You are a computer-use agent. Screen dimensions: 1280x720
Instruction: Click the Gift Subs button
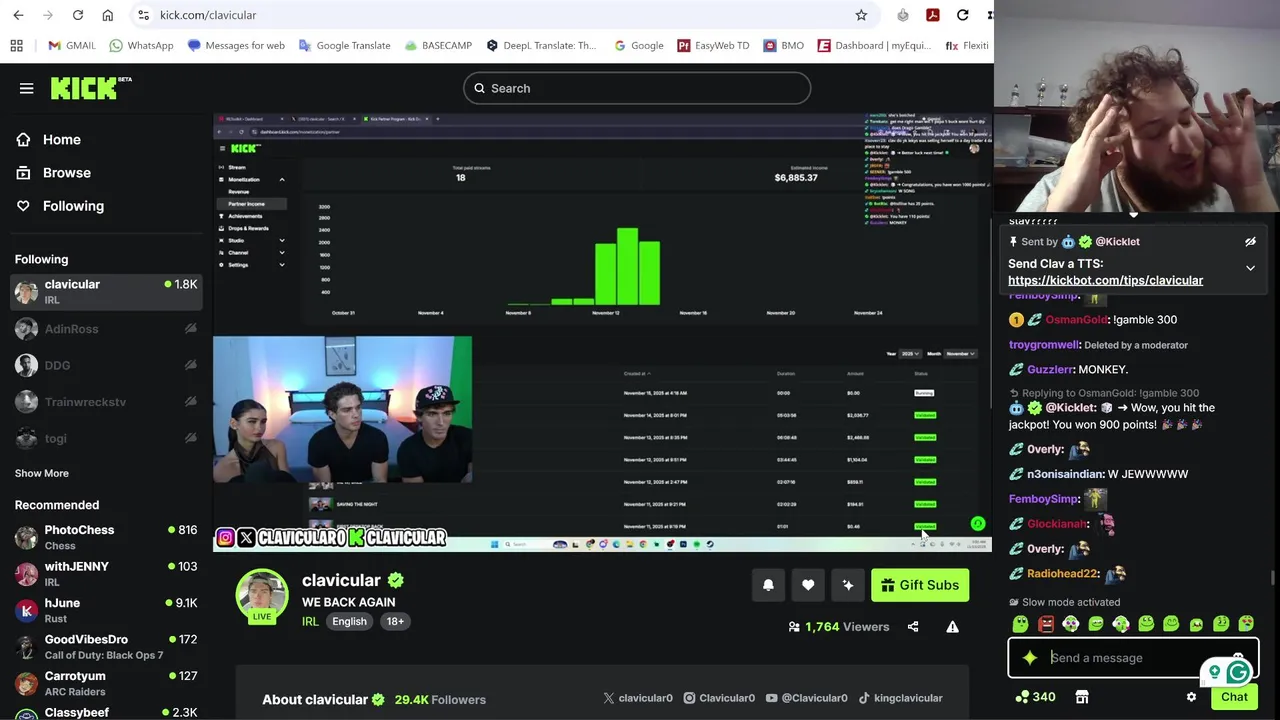(920, 585)
